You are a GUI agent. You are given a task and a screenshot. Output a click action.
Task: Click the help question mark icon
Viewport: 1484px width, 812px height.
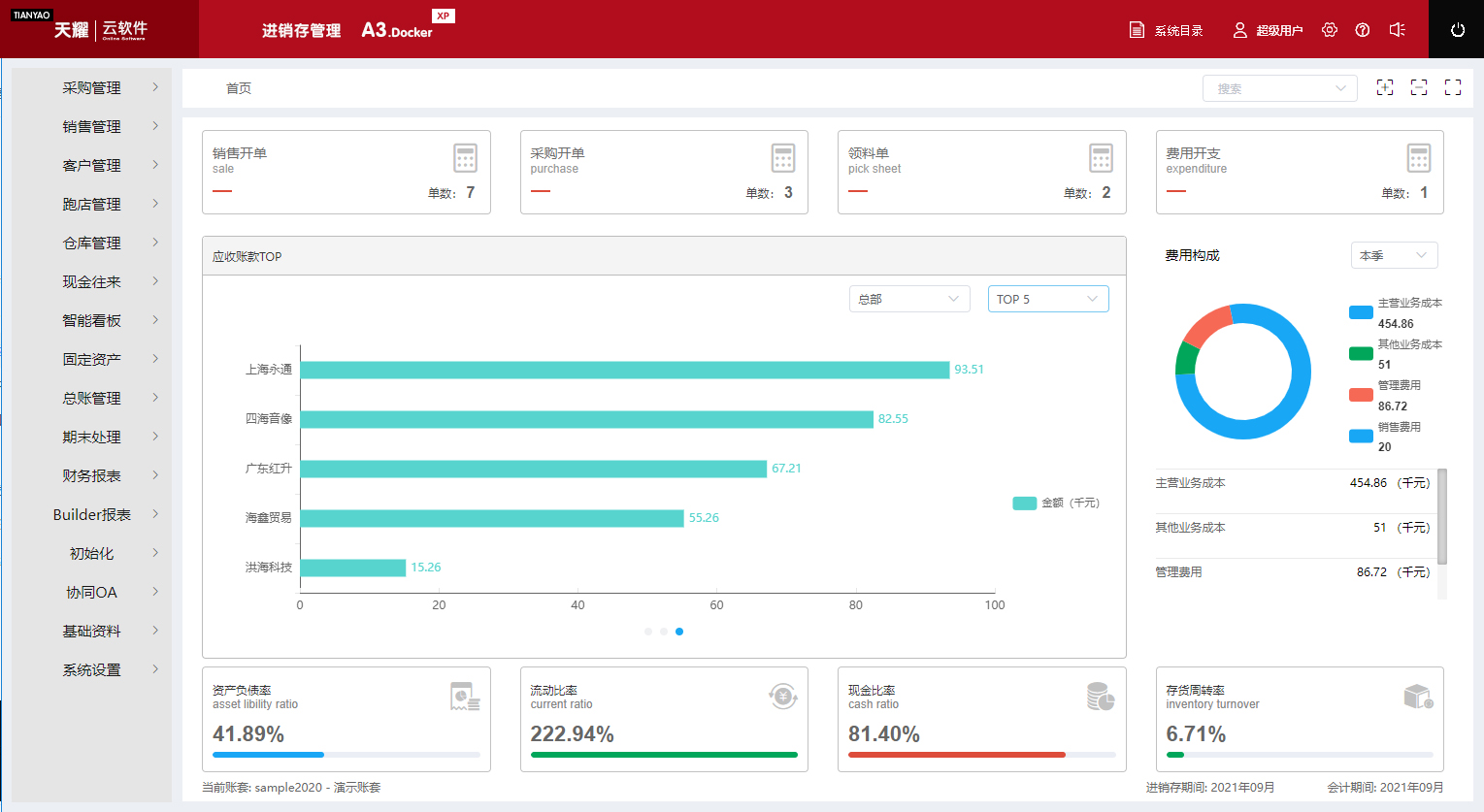tap(1363, 30)
